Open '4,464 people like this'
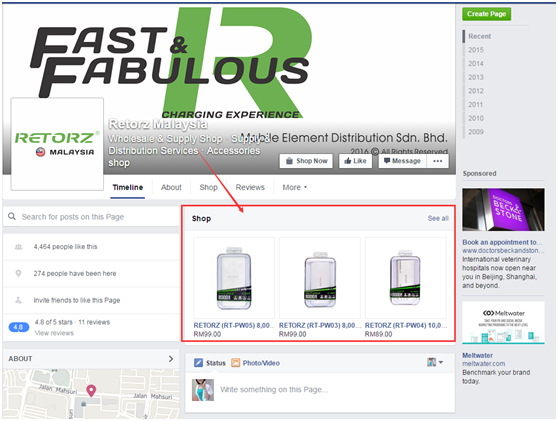The height and width of the screenshot is (421, 558). pyautogui.click(x=65, y=247)
